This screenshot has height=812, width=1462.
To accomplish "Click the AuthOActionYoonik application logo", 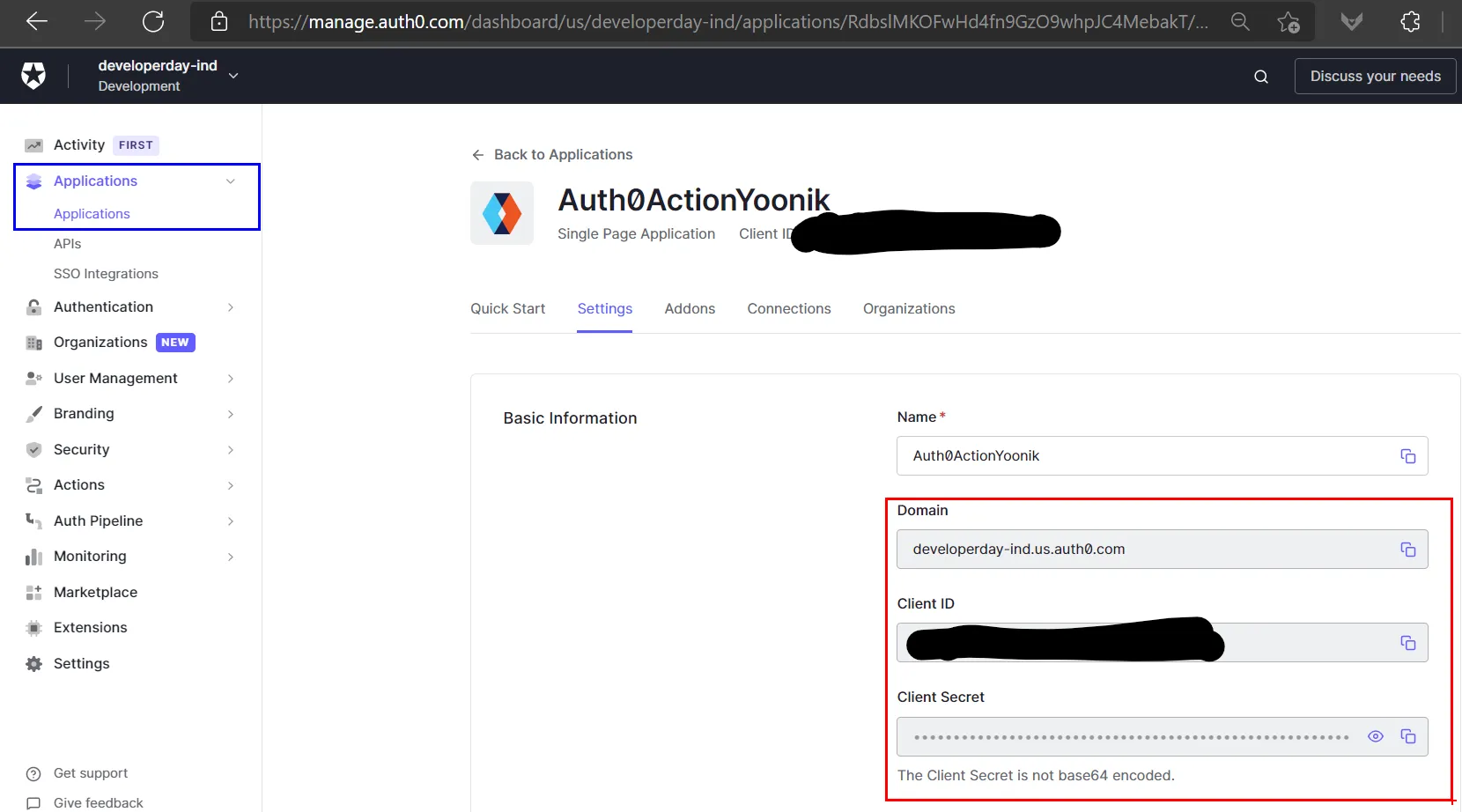I will tap(502, 213).
